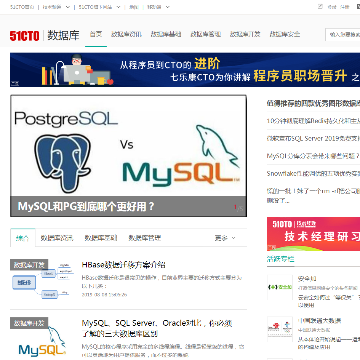Open the MySQL、SQL Server、Oracle对比 article title
Image resolution: width=360 pixels, height=360 pixels.
[x=157, y=328]
